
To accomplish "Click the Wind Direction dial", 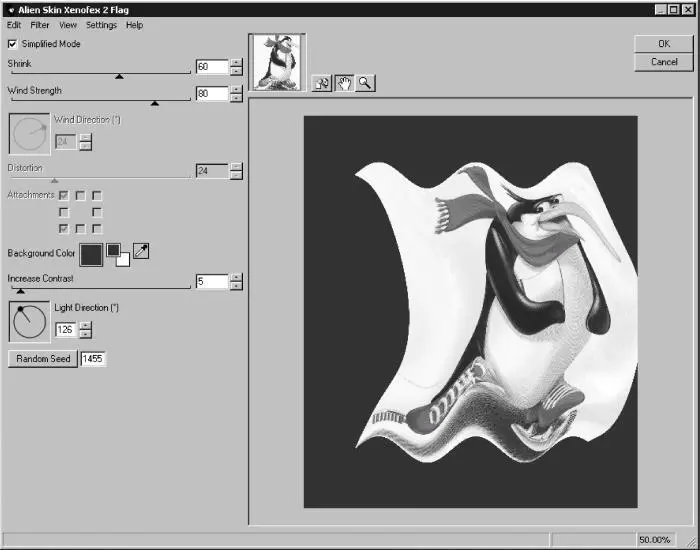I will [29, 134].
